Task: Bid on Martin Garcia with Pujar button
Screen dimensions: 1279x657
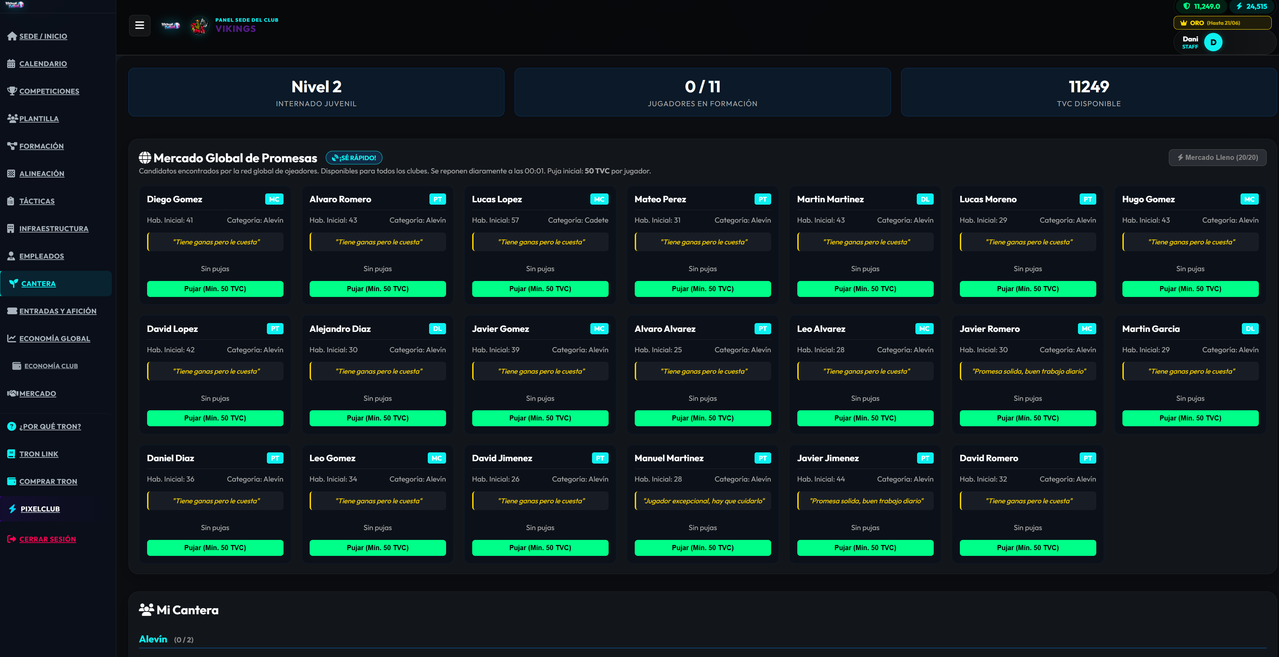Action: (1190, 418)
